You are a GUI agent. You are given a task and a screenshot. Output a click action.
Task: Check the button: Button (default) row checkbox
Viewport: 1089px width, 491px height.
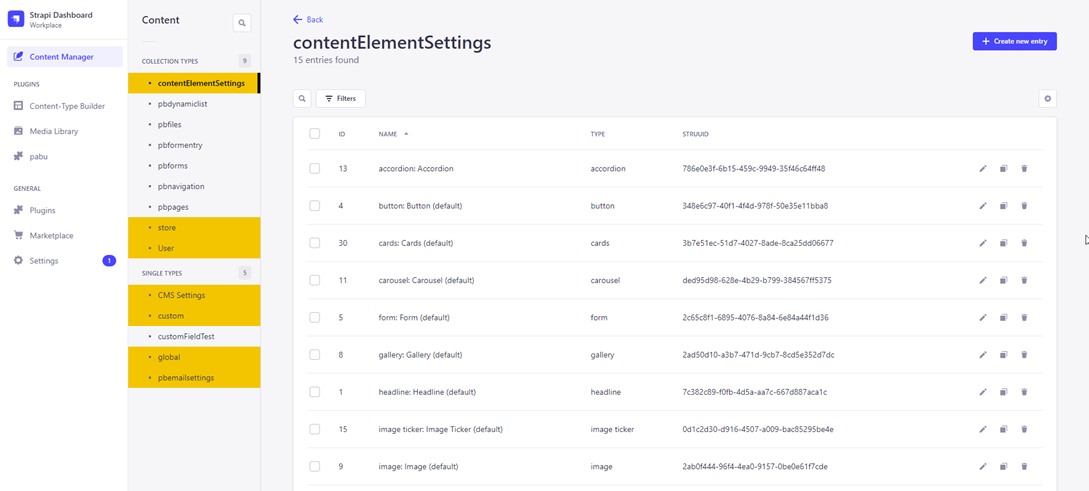point(315,206)
